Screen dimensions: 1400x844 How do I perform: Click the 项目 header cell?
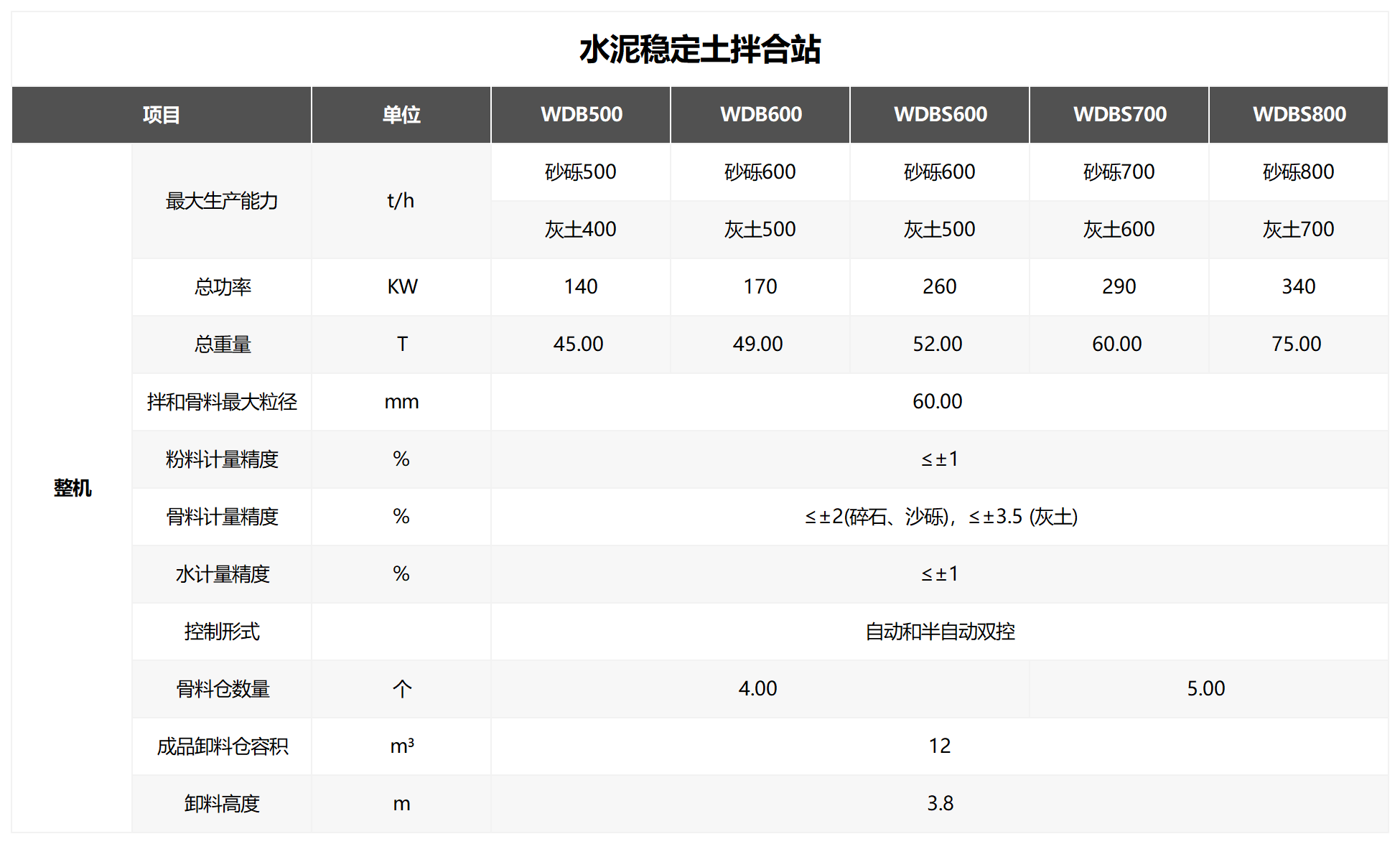[x=159, y=114]
